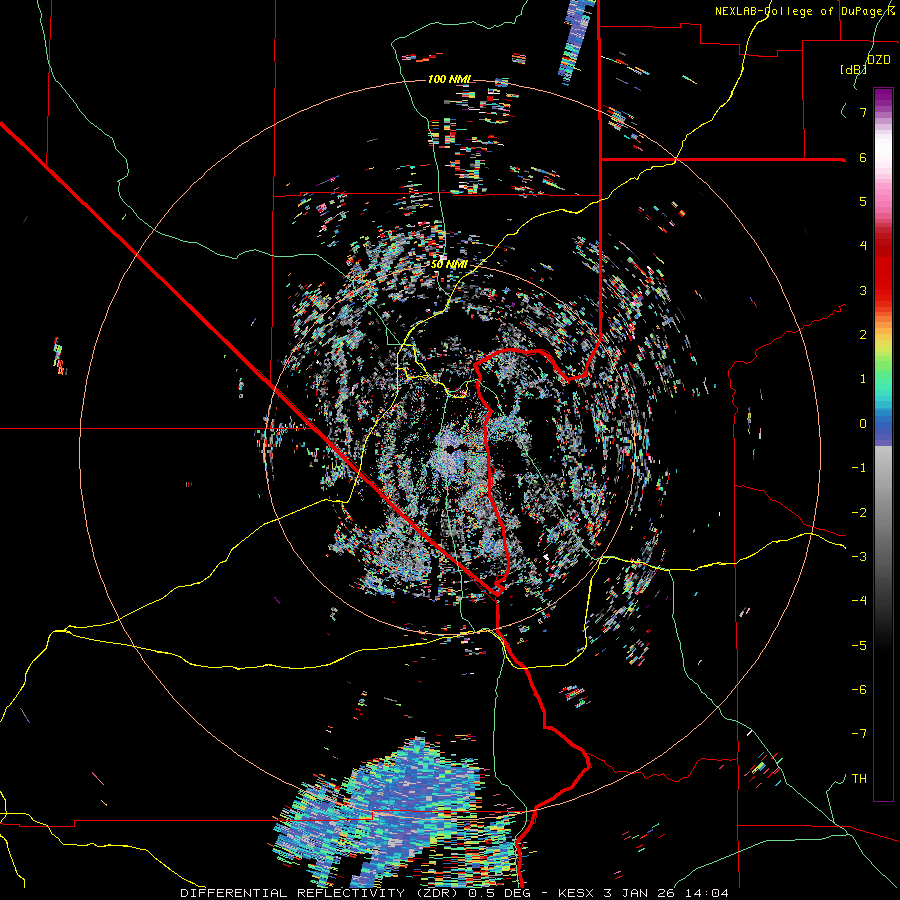Click scale value 7 on the legend
The image size is (900, 900).
(x=863, y=112)
